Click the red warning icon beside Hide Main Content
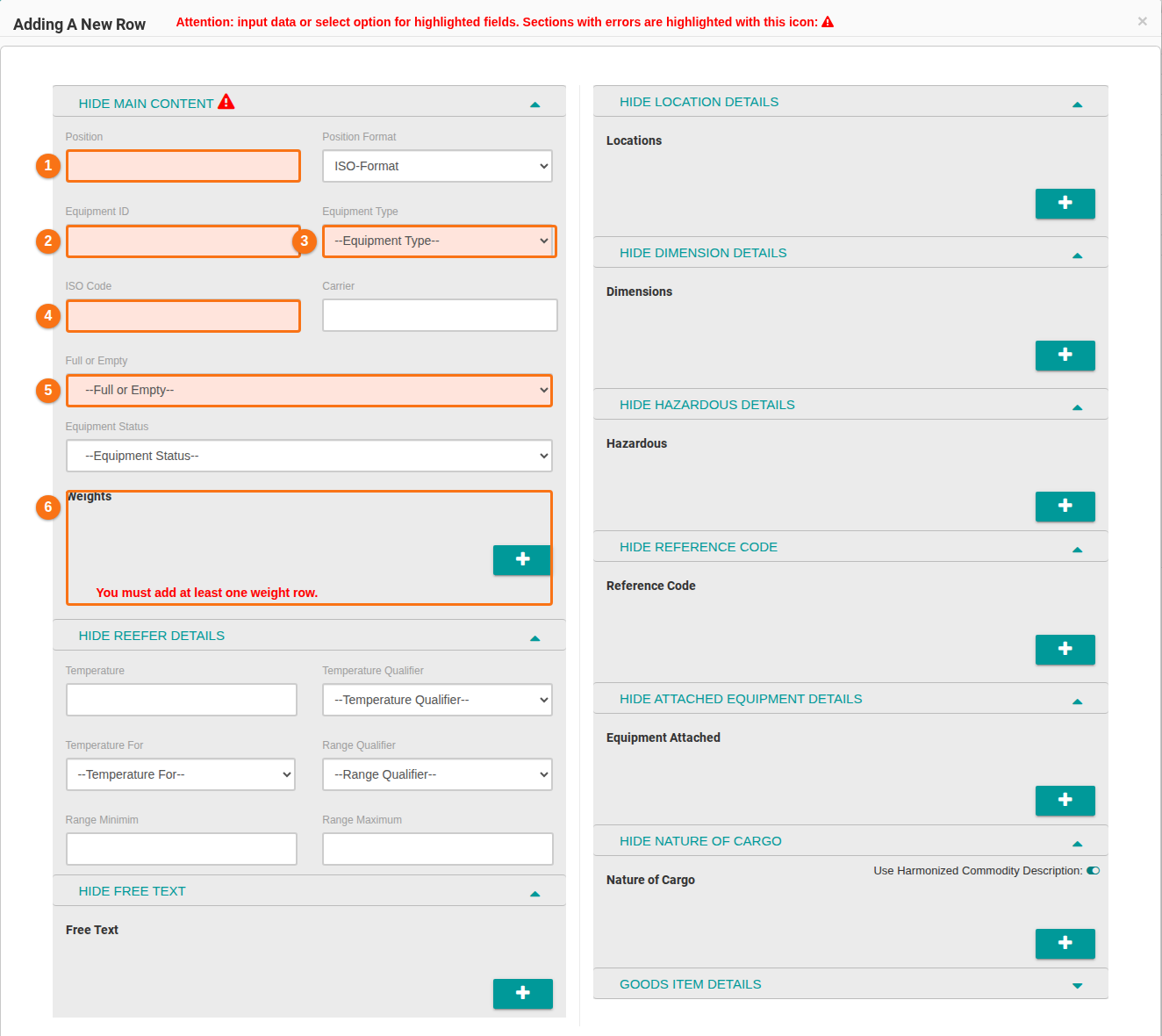 point(226,102)
